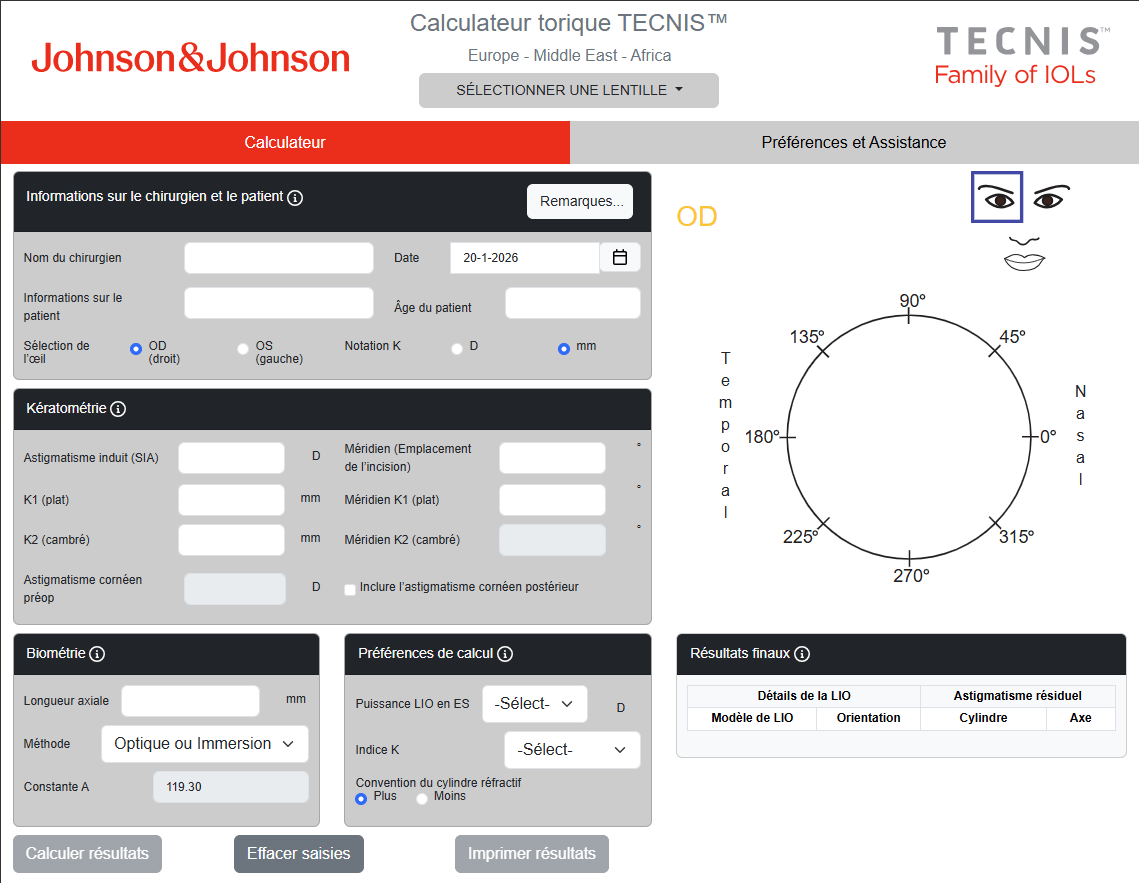
Task: Click the Kératométrie info icon
Action: click(118, 409)
